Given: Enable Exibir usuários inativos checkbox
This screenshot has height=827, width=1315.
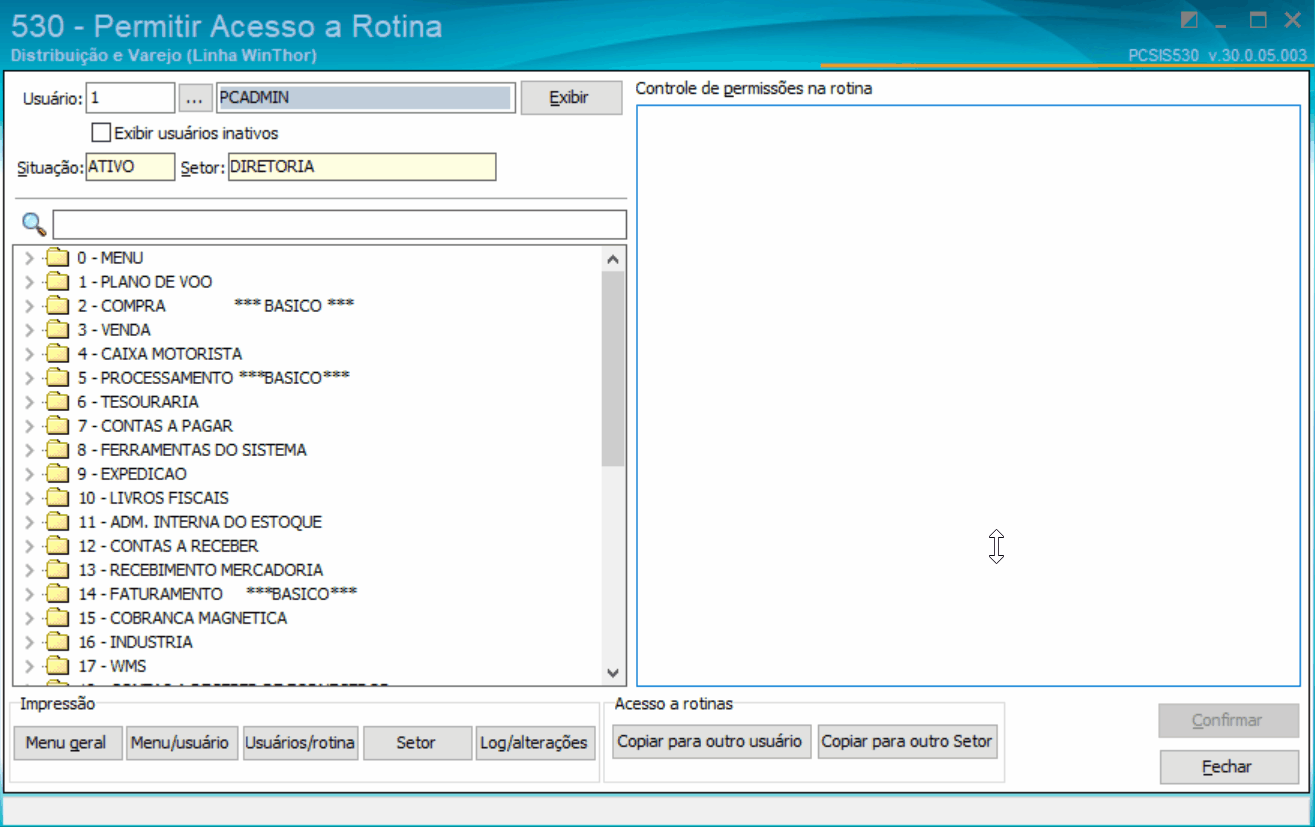Looking at the screenshot, I should (x=101, y=132).
